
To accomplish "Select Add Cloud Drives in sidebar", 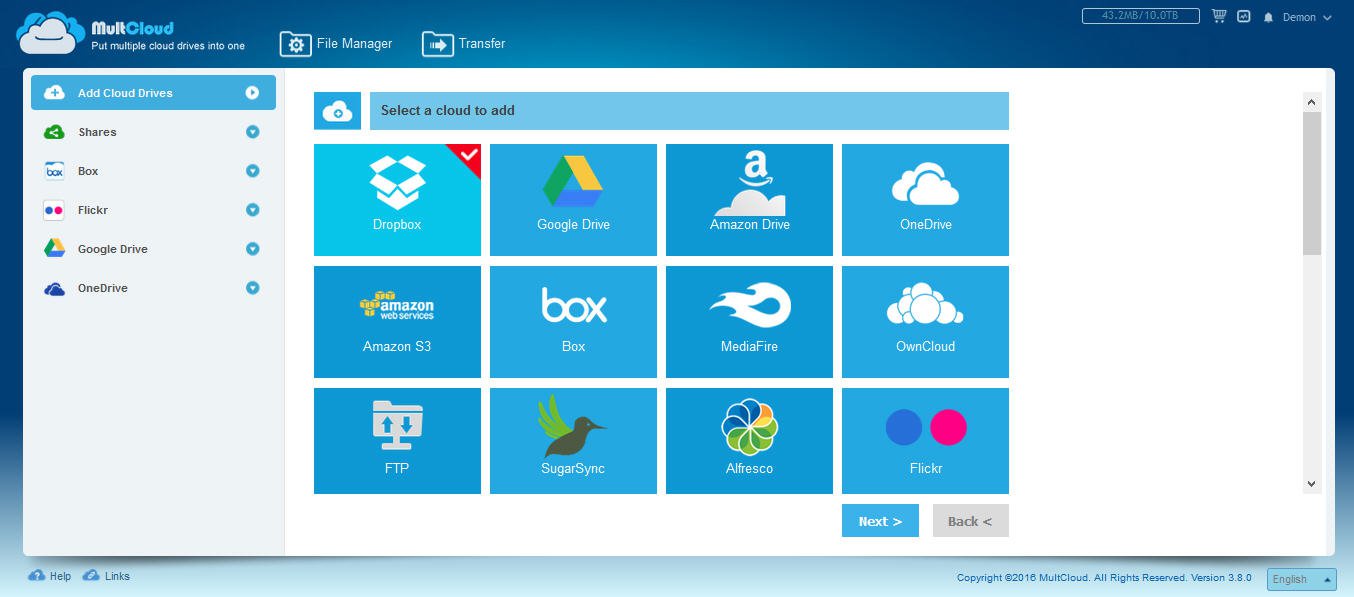I will (x=153, y=93).
